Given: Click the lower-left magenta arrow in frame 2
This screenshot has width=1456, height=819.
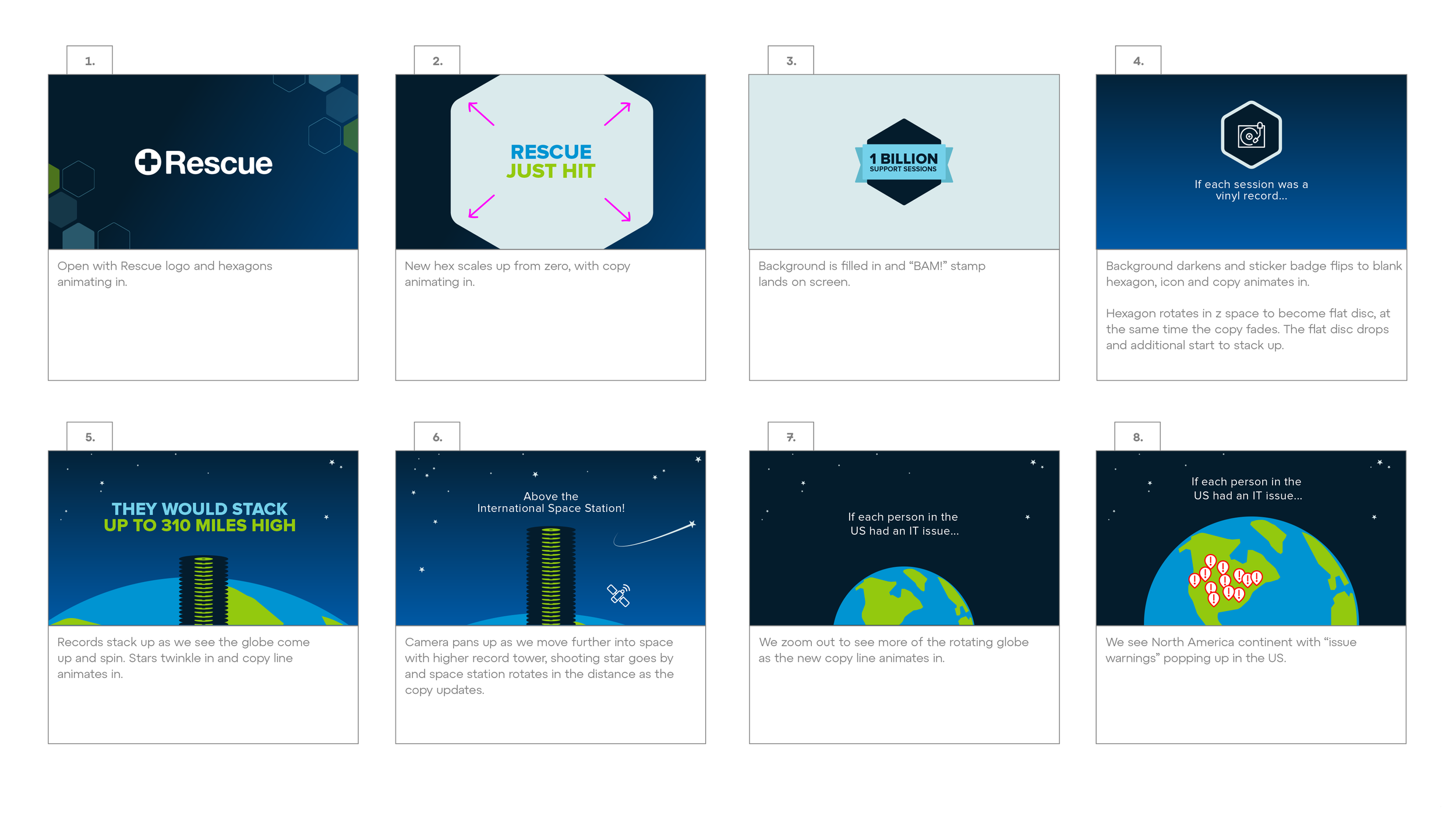Looking at the screenshot, I should (481, 207).
